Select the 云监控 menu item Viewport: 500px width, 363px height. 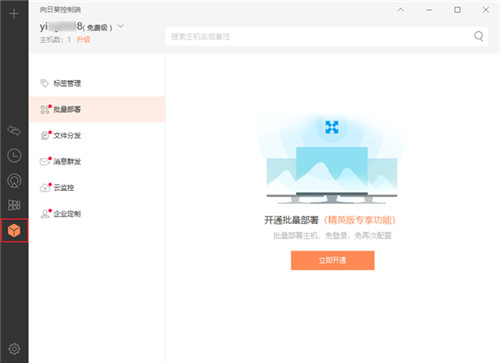point(97,187)
